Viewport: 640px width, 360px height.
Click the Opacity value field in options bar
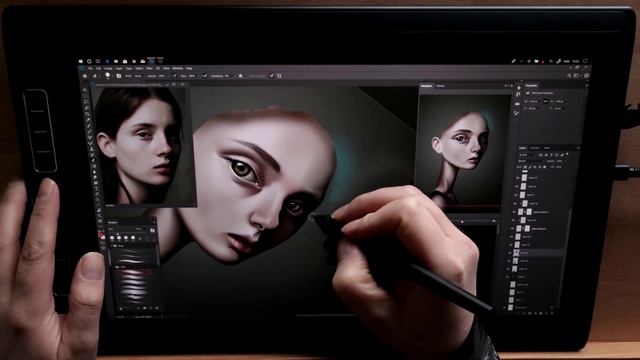point(162,76)
